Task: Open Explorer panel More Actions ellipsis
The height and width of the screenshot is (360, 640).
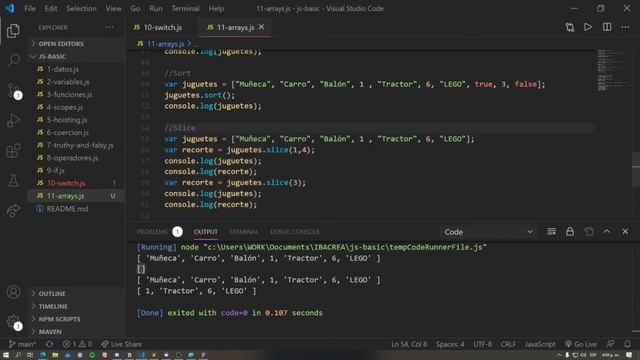Action: (x=110, y=27)
